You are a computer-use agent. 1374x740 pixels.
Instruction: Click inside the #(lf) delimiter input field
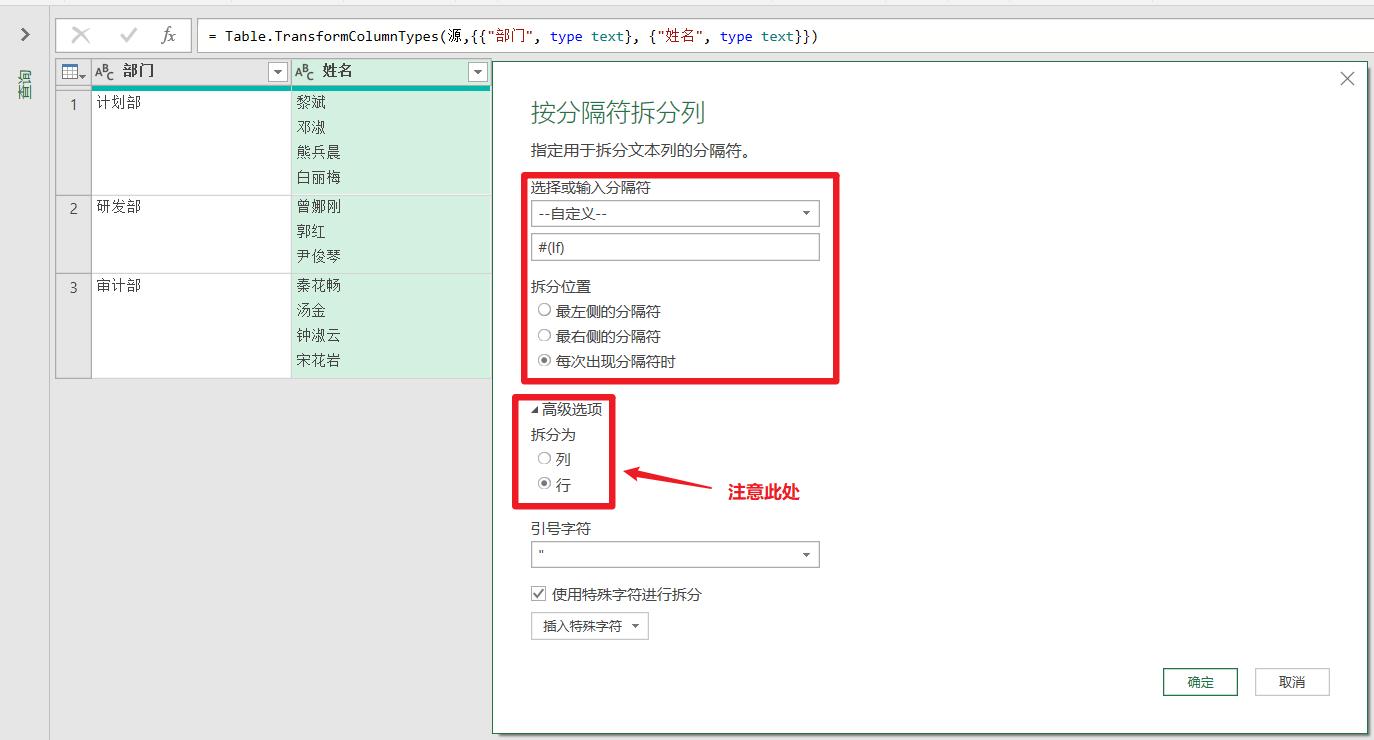[x=675, y=246]
